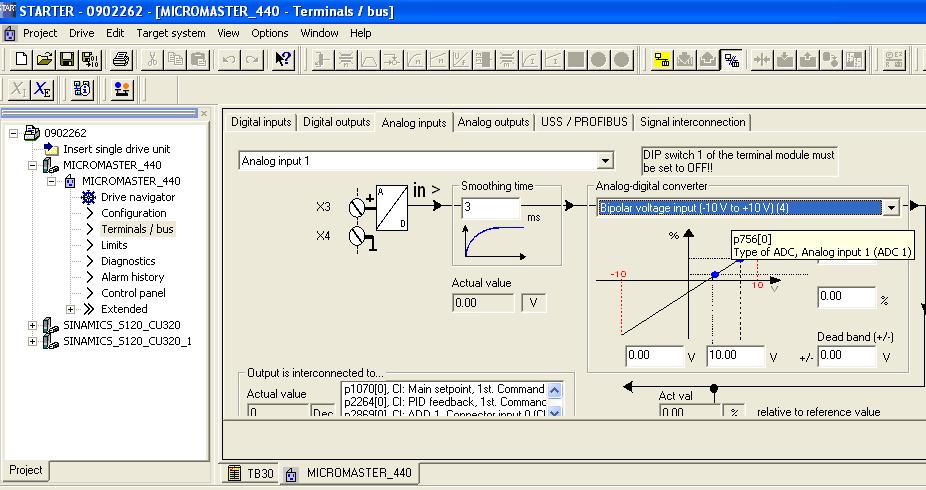Click the Copy icon in toolbar
The width and height of the screenshot is (926, 490).
tap(175, 59)
